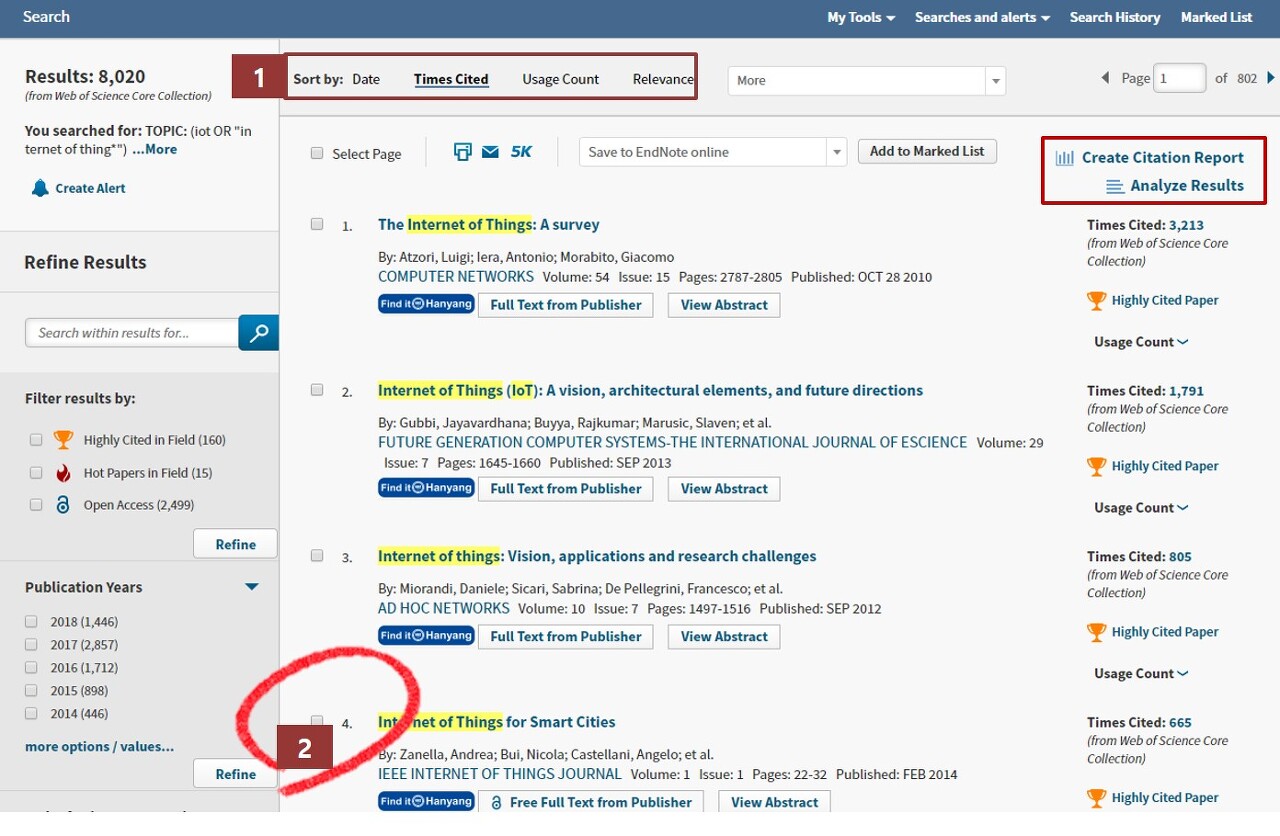Expand Usage Count for result 2
The width and height of the screenshot is (1280, 836).
click(1141, 508)
